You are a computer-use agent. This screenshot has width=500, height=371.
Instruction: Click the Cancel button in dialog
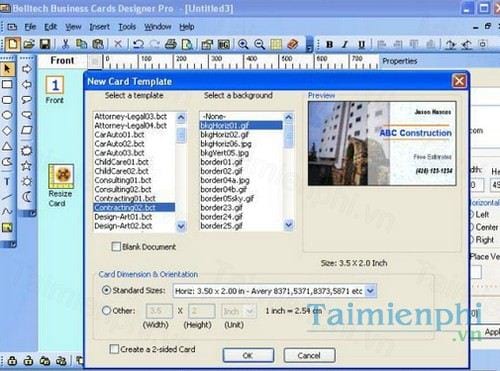(x=309, y=355)
